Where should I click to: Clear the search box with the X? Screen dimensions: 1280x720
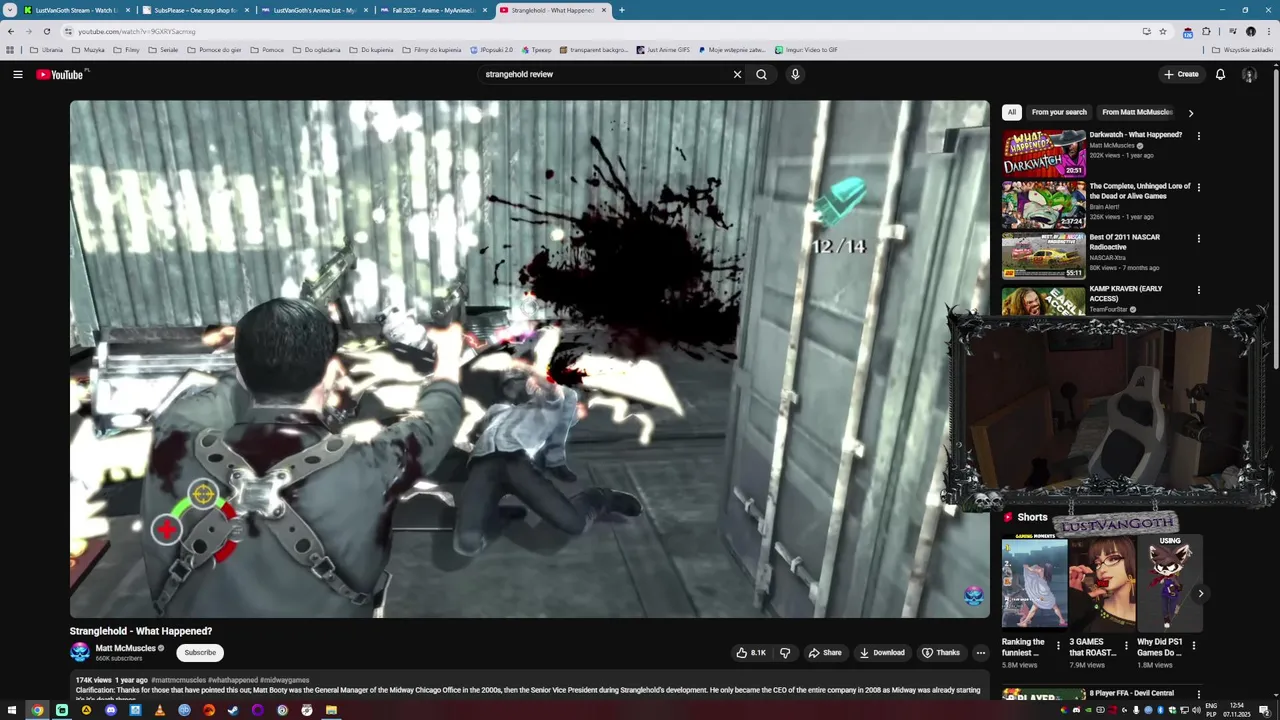(737, 74)
